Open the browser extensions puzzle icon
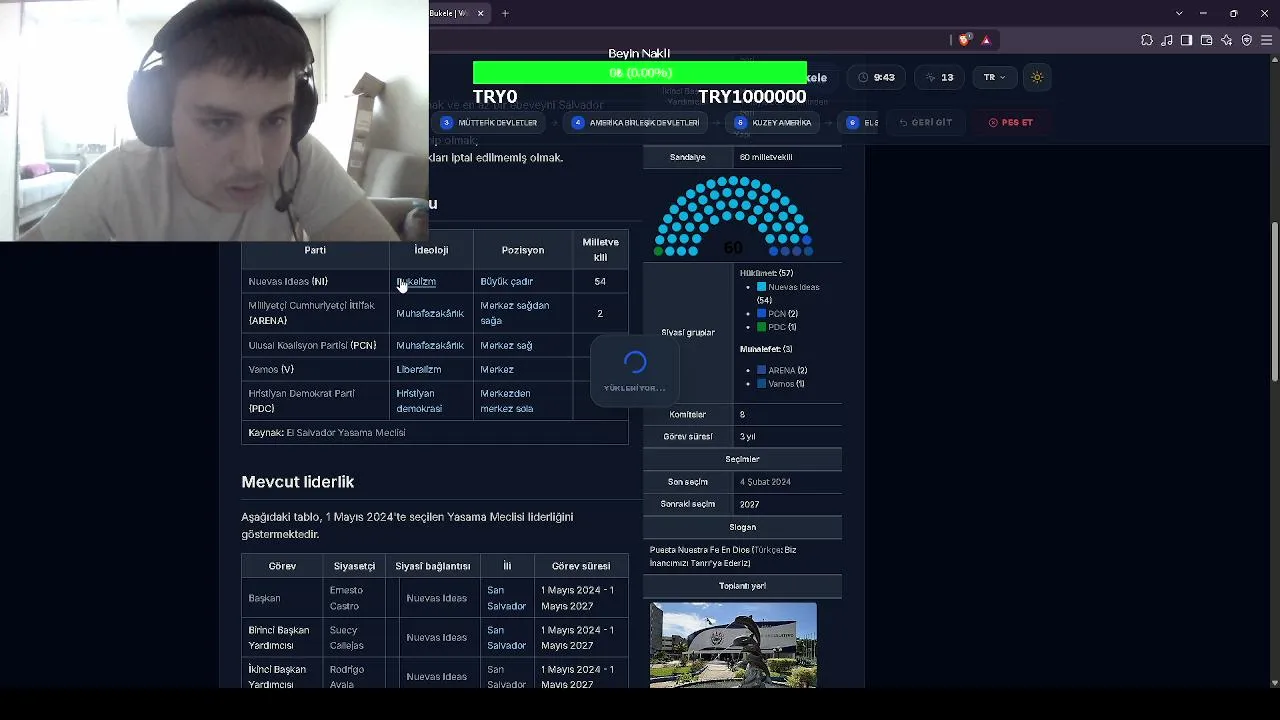 pos(1146,40)
